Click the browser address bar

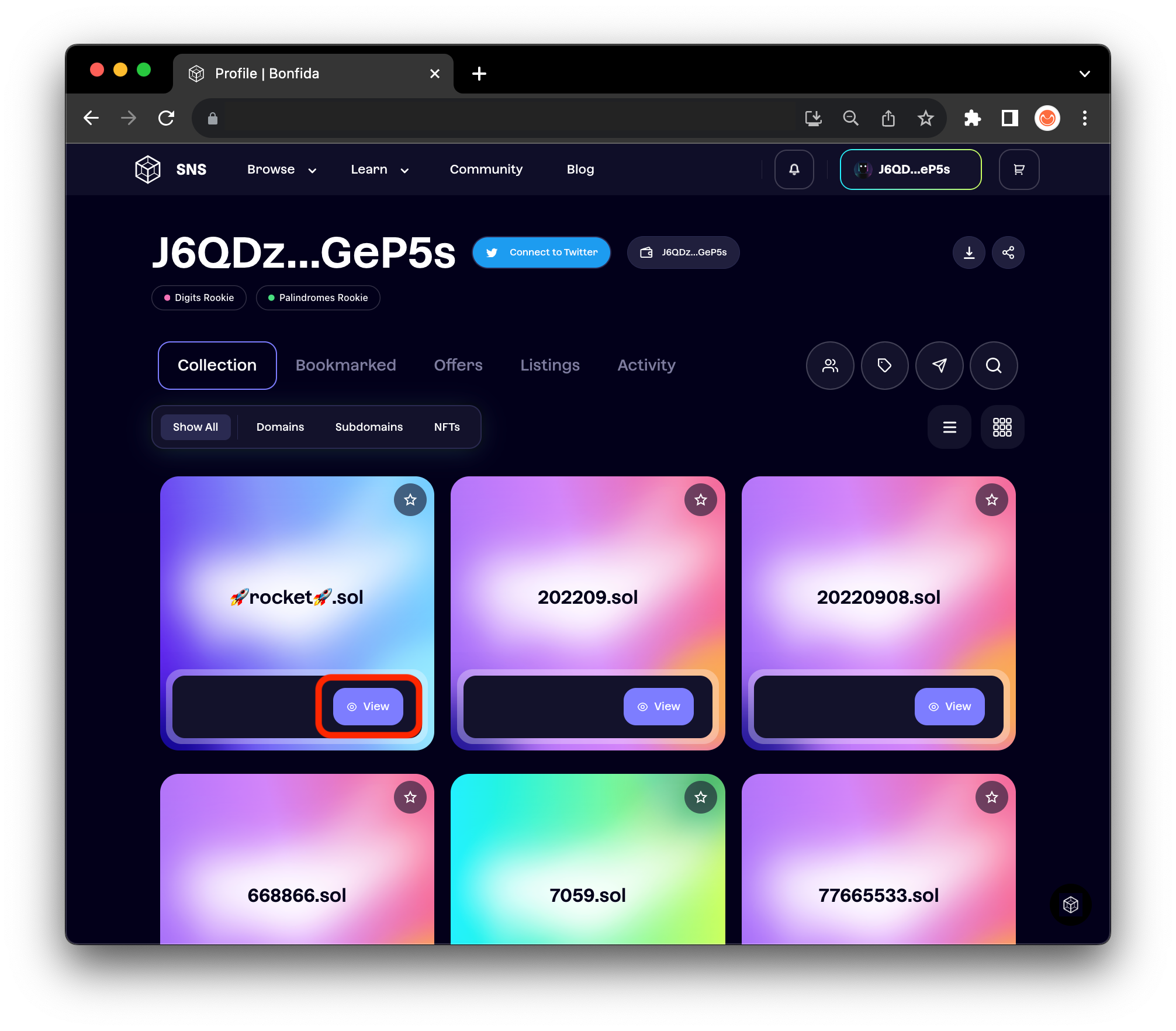pyautogui.click(x=503, y=119)
